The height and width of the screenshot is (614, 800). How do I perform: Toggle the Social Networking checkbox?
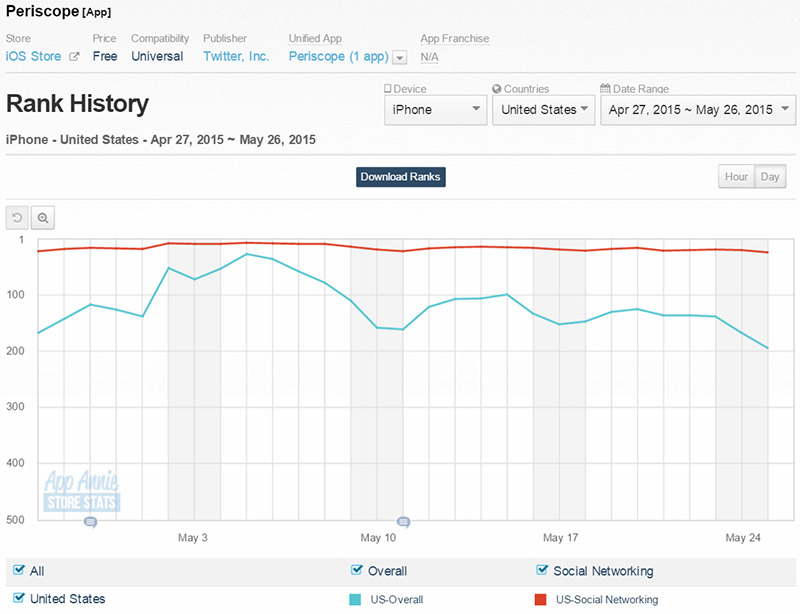coord(542,570)
